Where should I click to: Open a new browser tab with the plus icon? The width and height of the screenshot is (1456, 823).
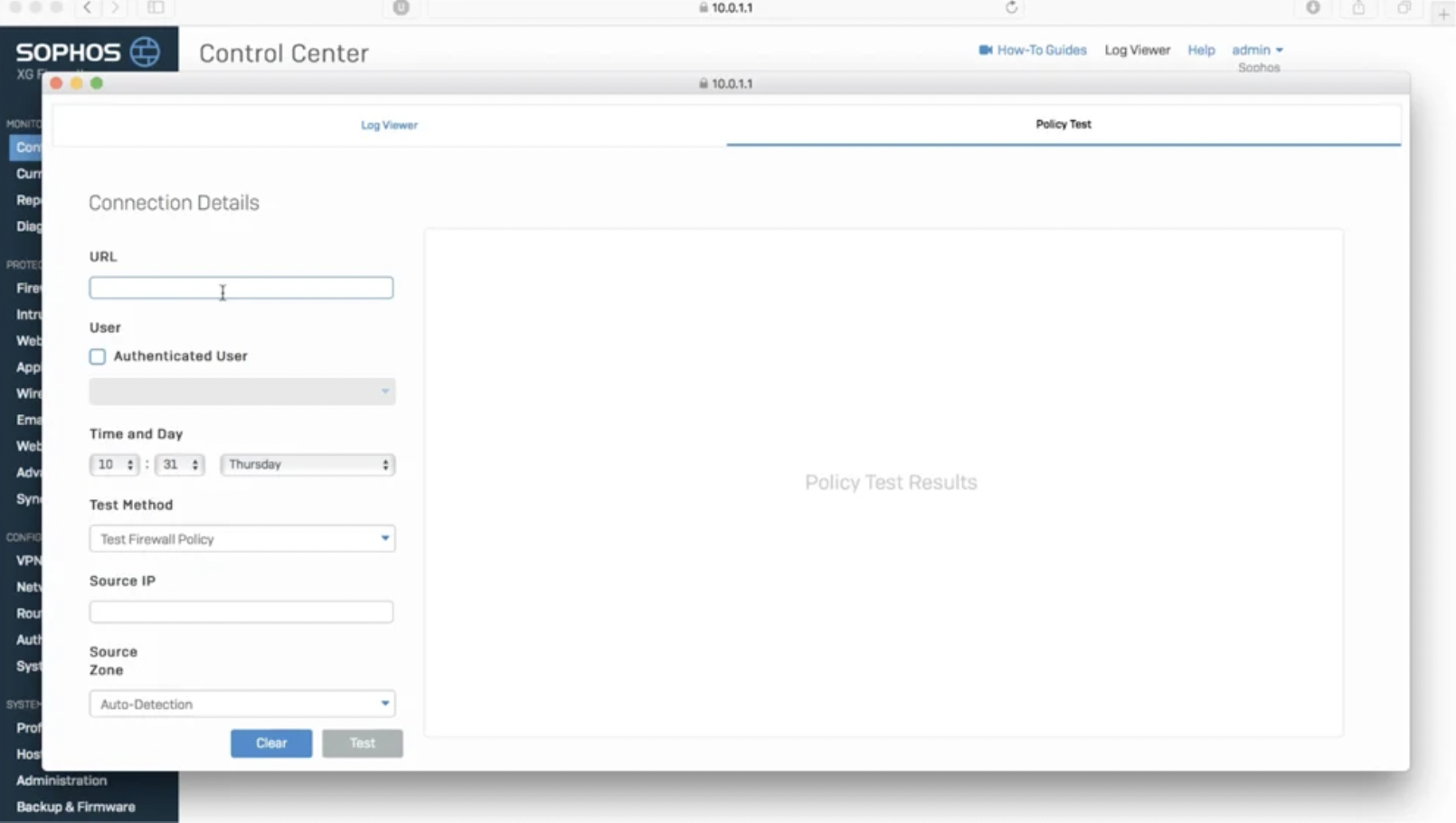[x=1441, y=14]
